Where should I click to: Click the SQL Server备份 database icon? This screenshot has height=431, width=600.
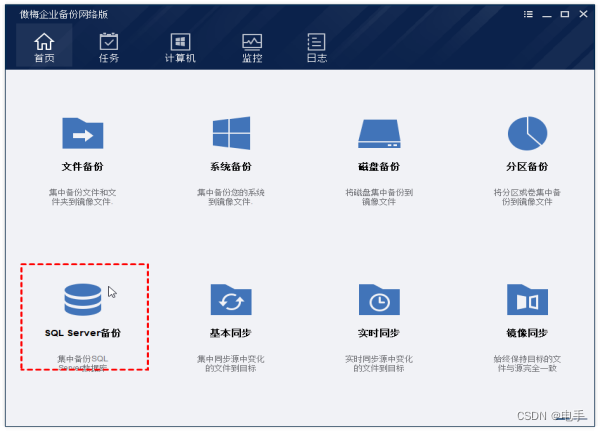click(83, 299)
